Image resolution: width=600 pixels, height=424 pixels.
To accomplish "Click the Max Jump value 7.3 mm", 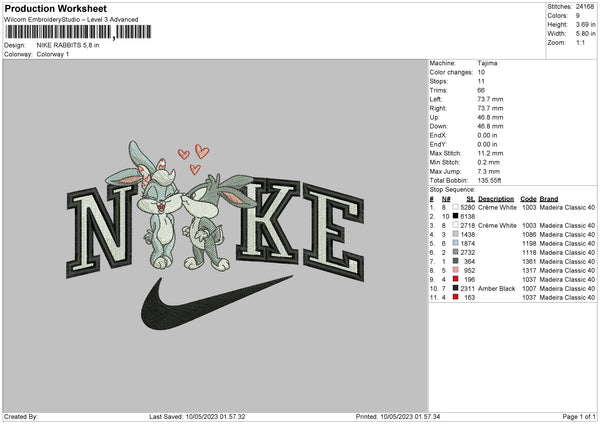I will click(x=489, y=171).
